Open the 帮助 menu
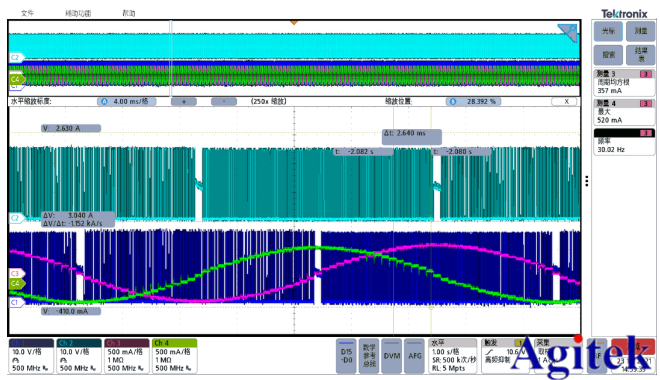Image resolution: width=660 pixels, height=380 pixels. 129,13
